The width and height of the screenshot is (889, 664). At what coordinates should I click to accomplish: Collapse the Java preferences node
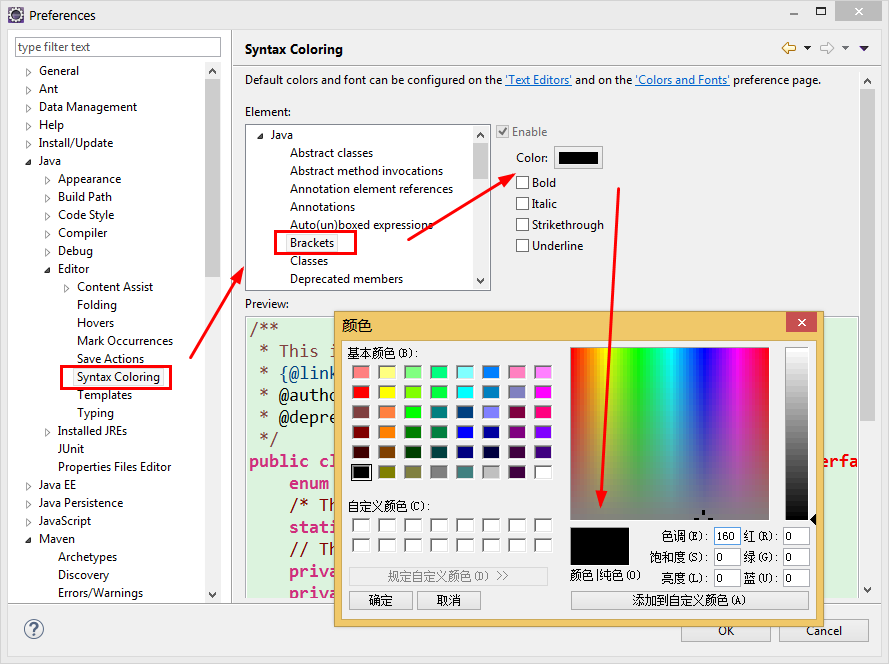pos(28,162)
